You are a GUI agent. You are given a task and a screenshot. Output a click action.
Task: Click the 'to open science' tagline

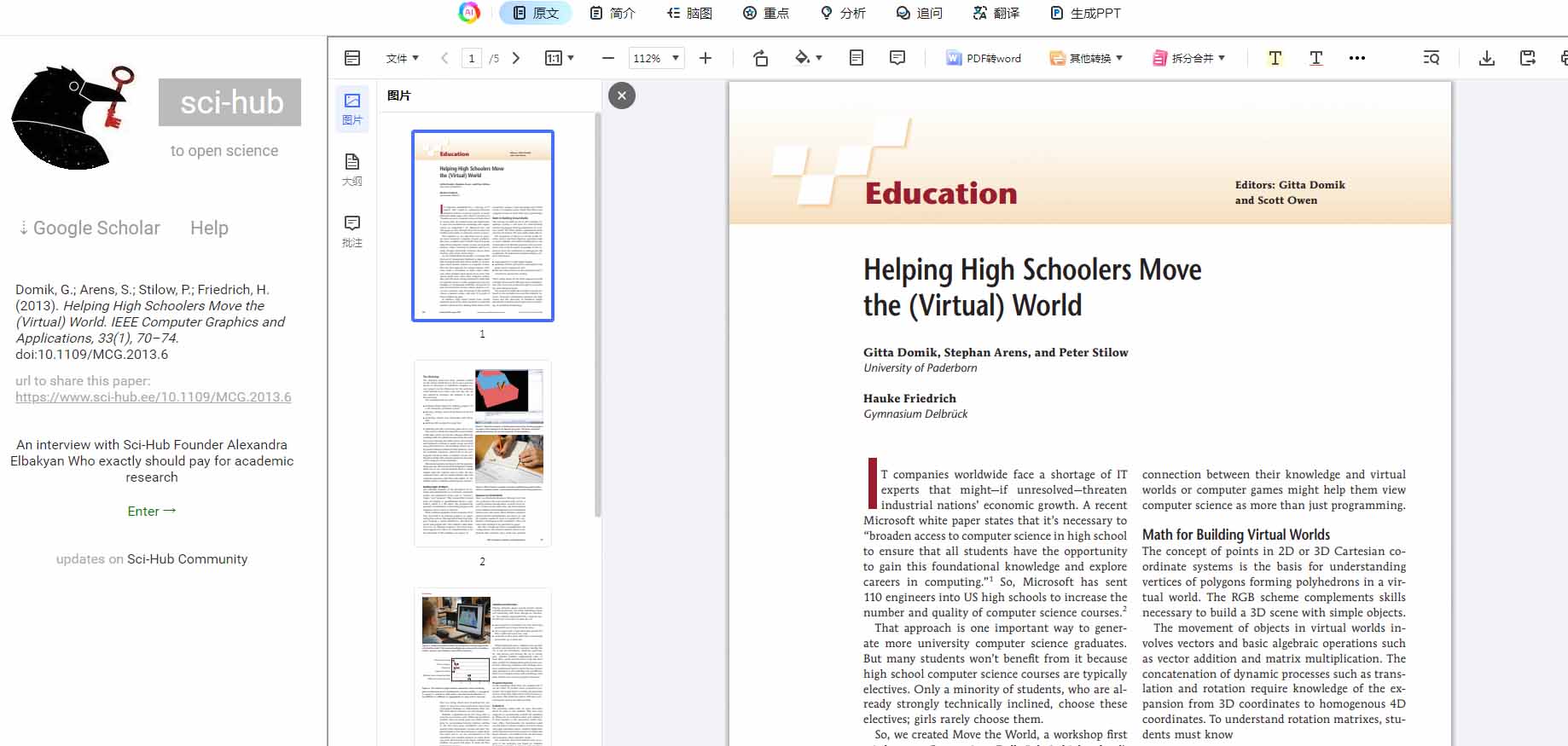coord(224,151)
